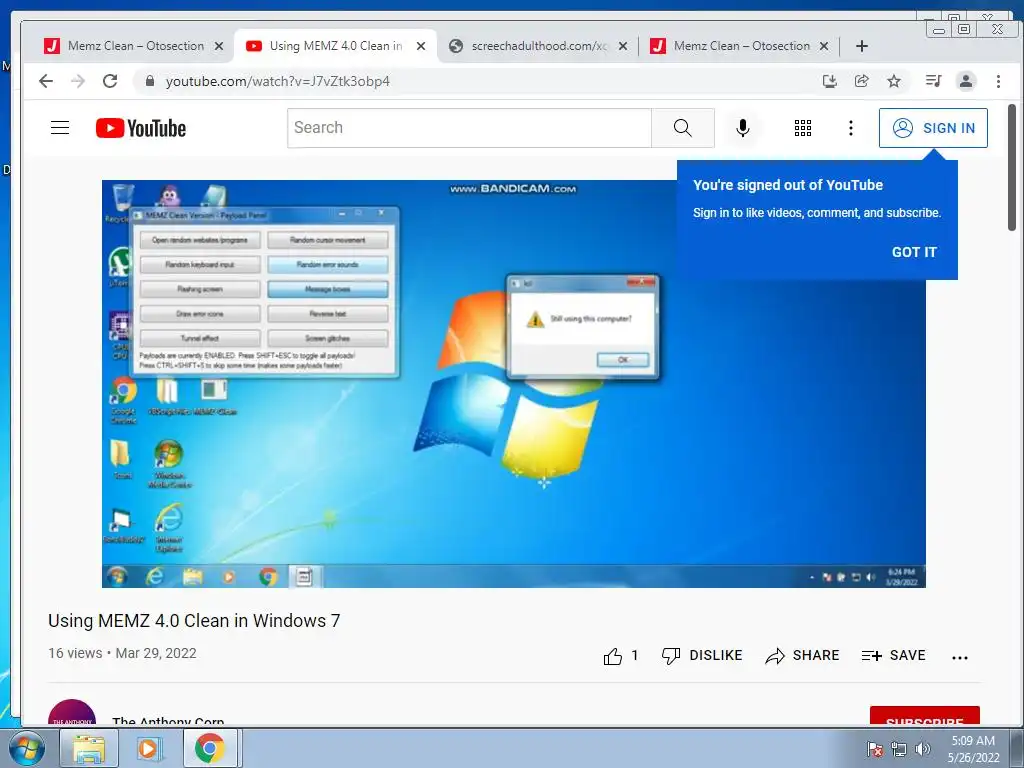The height and width of the screenshot is (768, 1024).
Task: Click the red SUBSCRIBE button
Action: point(925,716)
